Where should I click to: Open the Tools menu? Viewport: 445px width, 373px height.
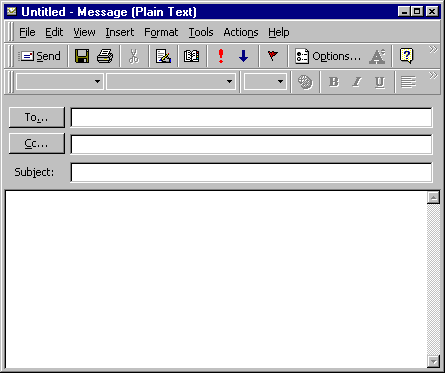point(201,32)
